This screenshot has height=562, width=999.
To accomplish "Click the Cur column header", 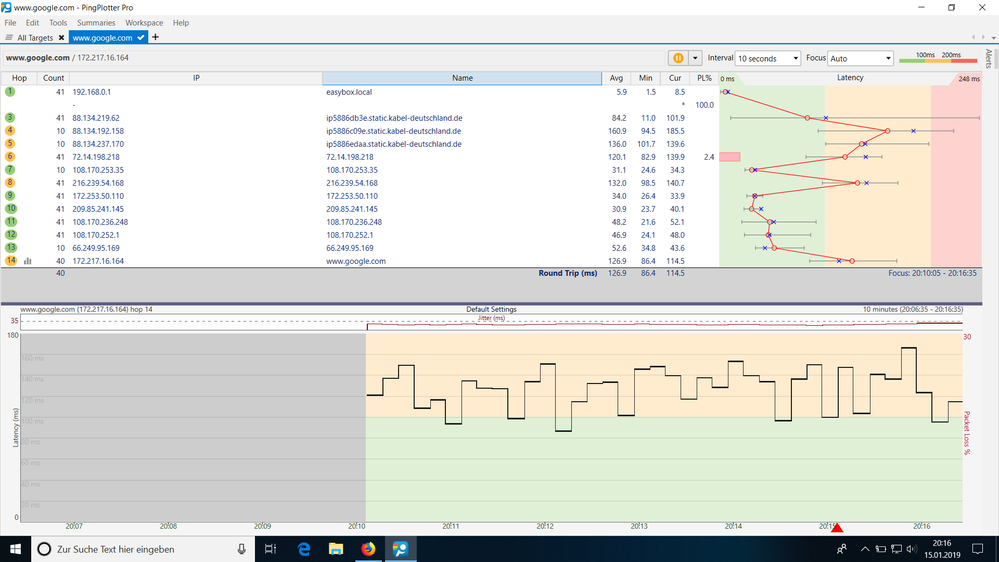I will click(x=675, y=78).
